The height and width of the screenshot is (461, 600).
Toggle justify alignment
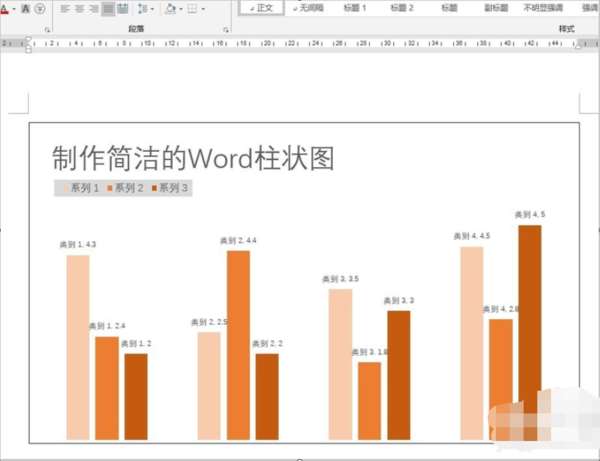(108, 8)
